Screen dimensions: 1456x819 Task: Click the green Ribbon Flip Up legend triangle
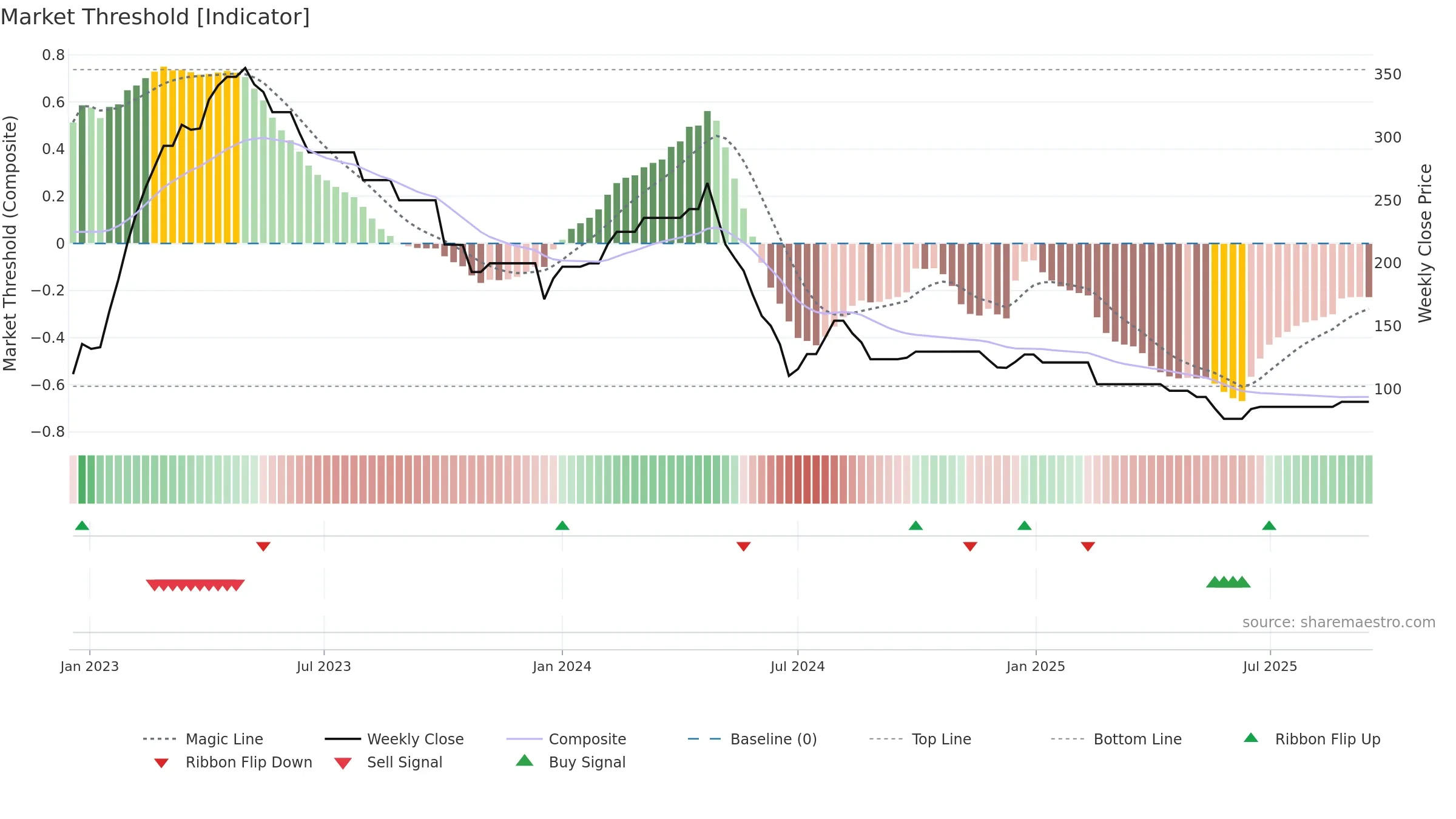coord(1251,738)
